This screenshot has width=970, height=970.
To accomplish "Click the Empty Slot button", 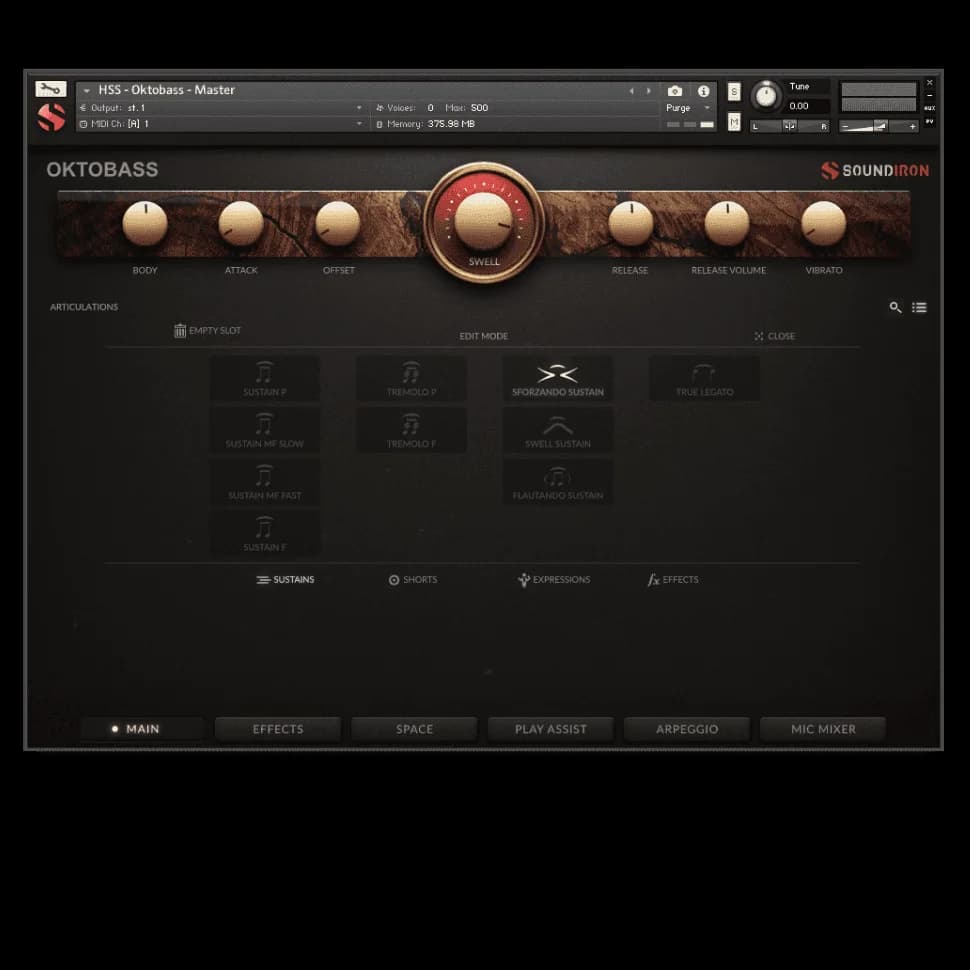I will 207,330.
